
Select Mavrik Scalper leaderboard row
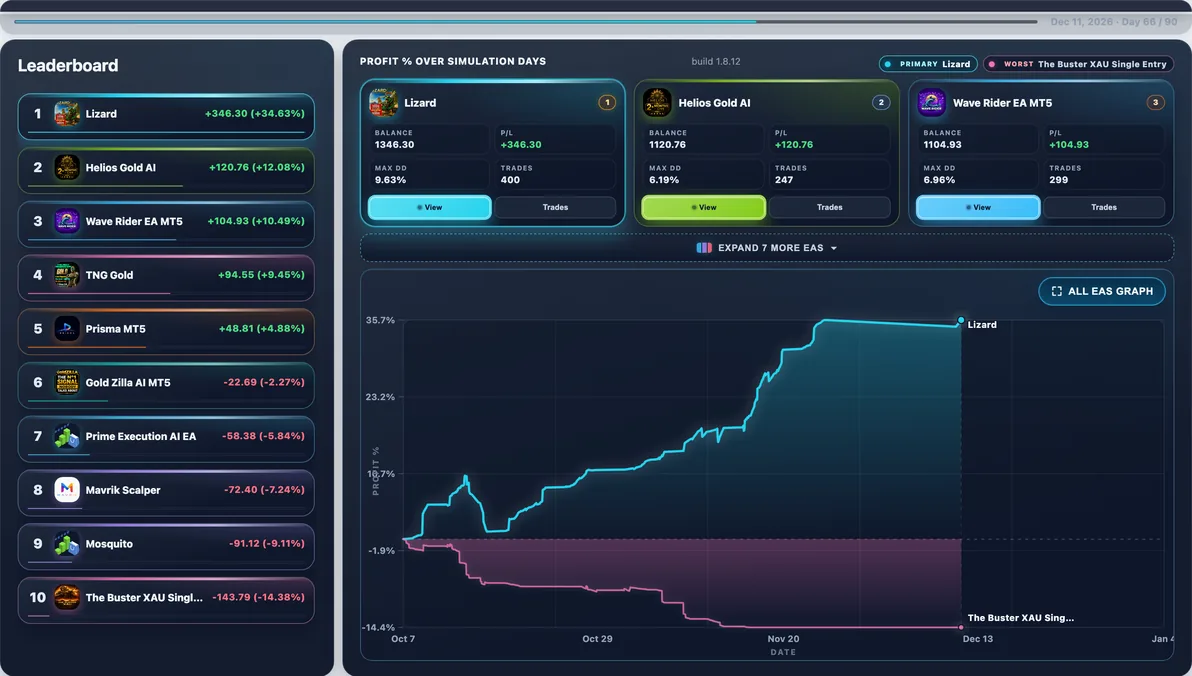pyautogui.click(x=166, y=493)
